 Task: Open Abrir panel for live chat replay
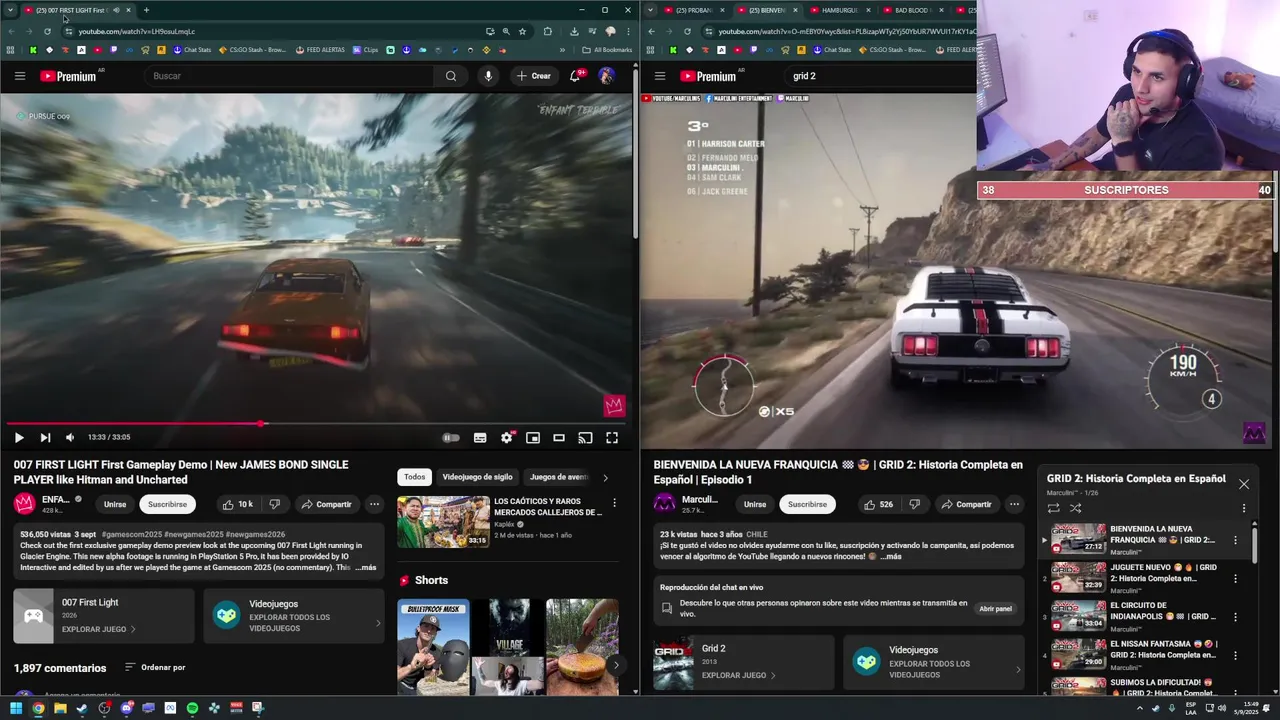pyautogui.click(x=995, y=608)
